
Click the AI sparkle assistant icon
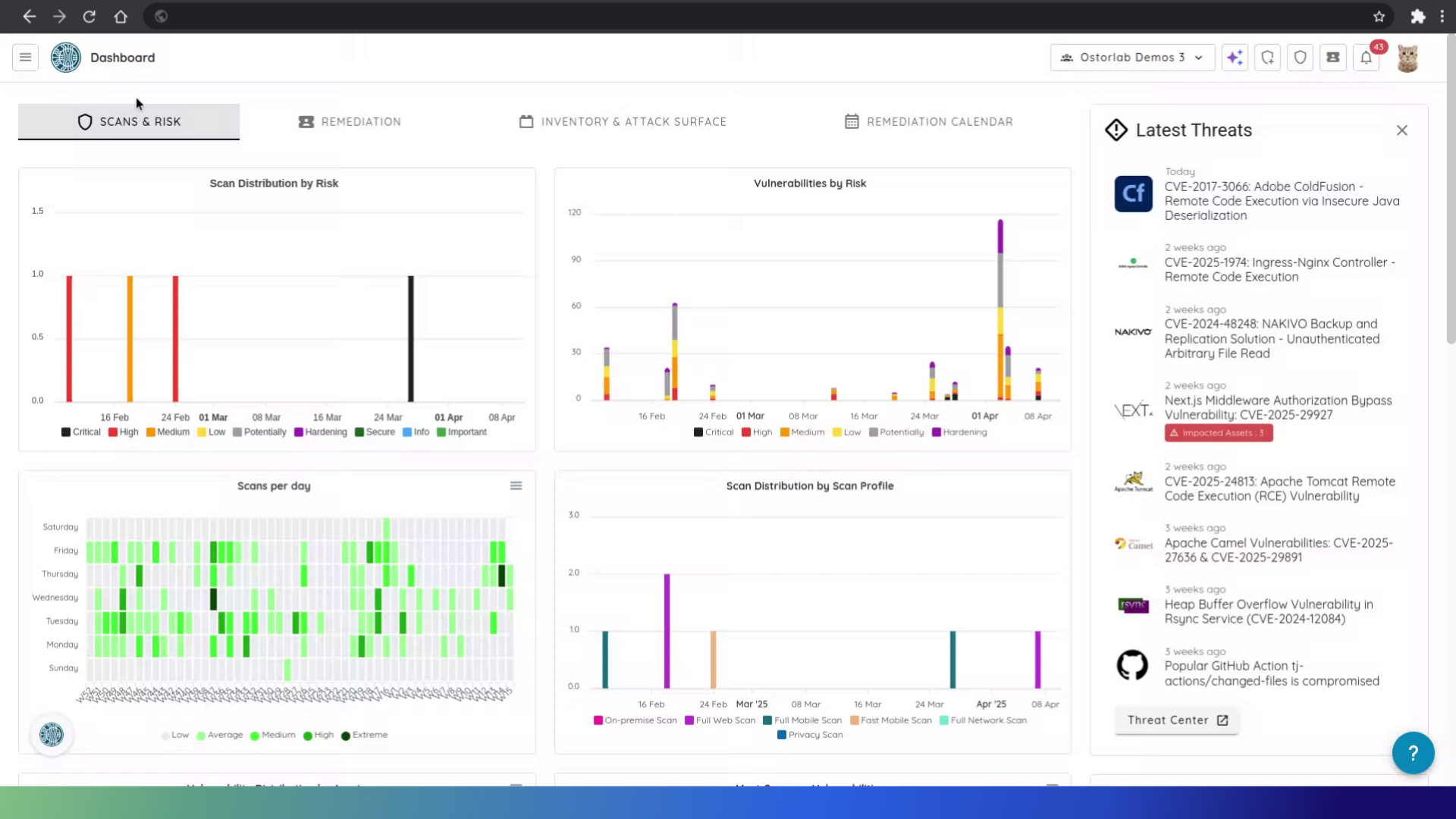point(1235,58)
